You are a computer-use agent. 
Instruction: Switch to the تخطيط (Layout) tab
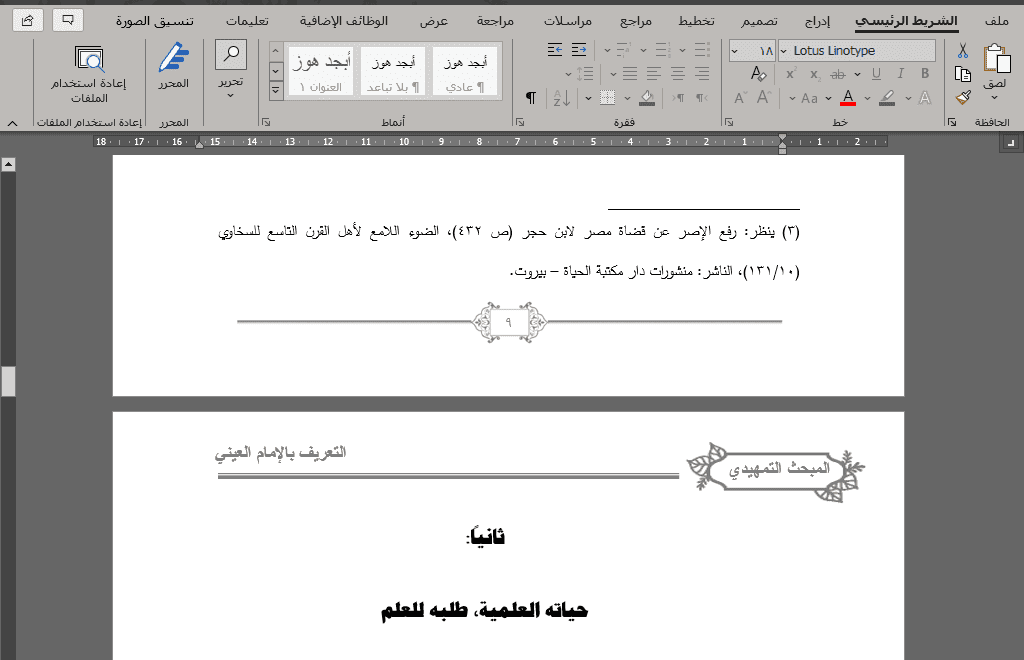[696, 21]
